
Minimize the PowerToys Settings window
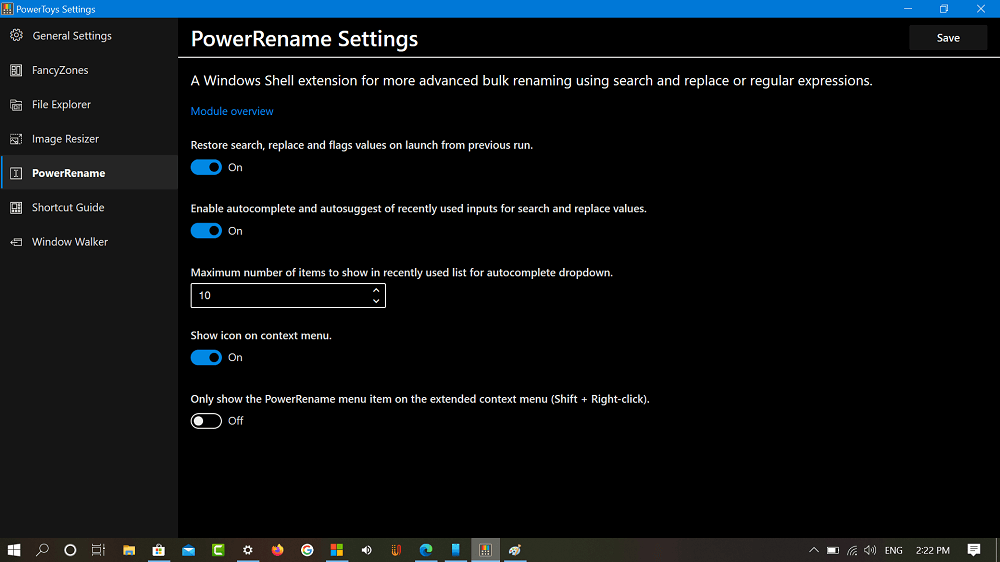click(x=908, y=9)
